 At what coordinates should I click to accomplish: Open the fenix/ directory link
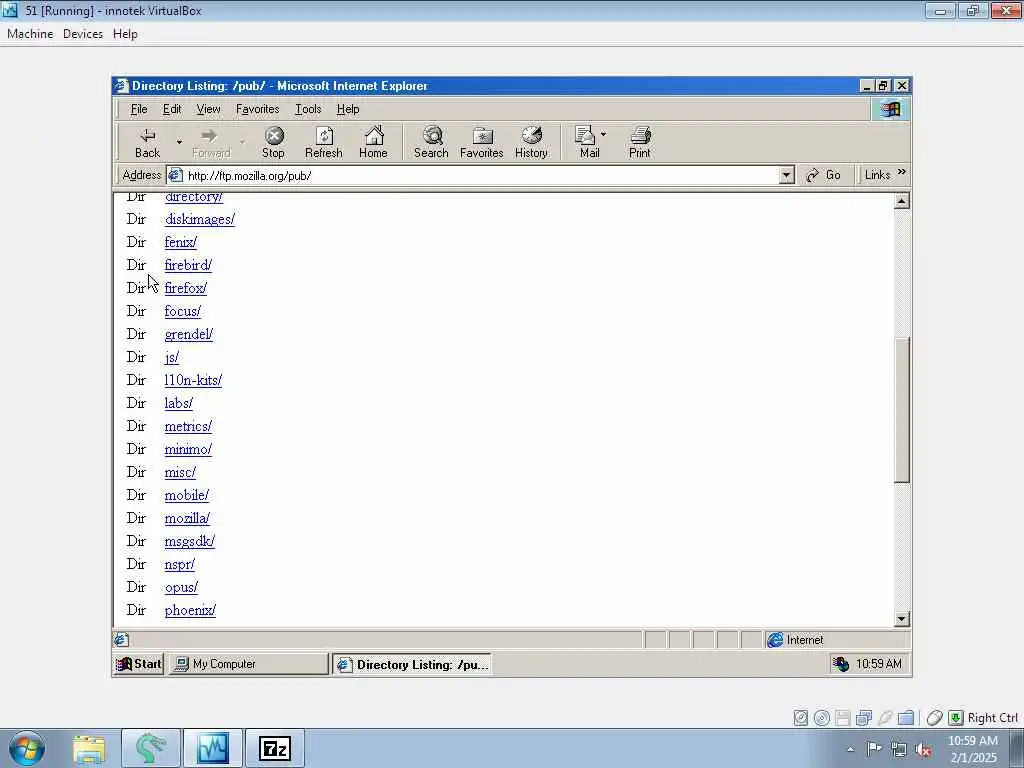tap(181, 242)
